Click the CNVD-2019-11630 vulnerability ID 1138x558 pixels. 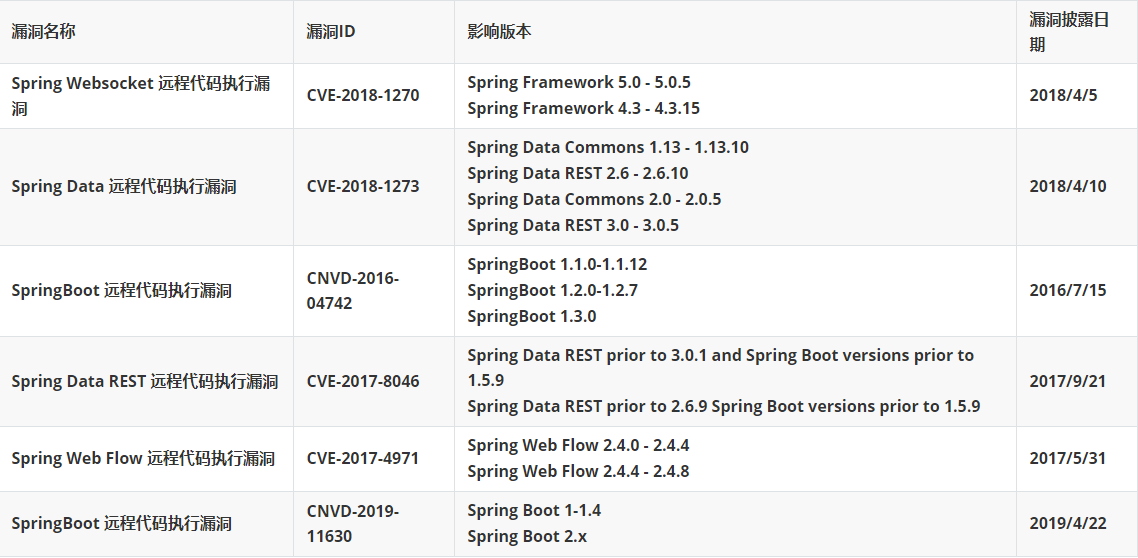(353, 524)
